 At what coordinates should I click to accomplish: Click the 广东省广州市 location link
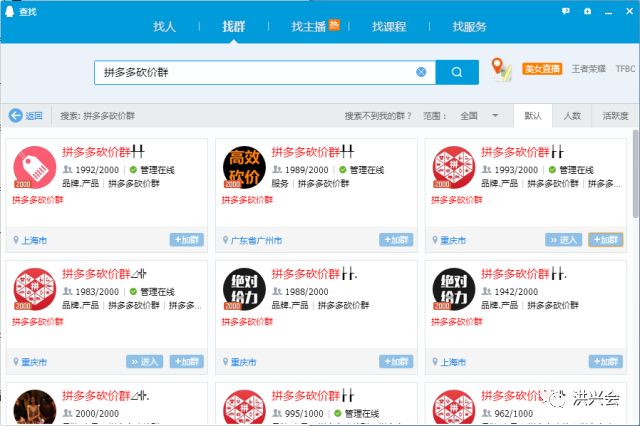click(256, 240)
